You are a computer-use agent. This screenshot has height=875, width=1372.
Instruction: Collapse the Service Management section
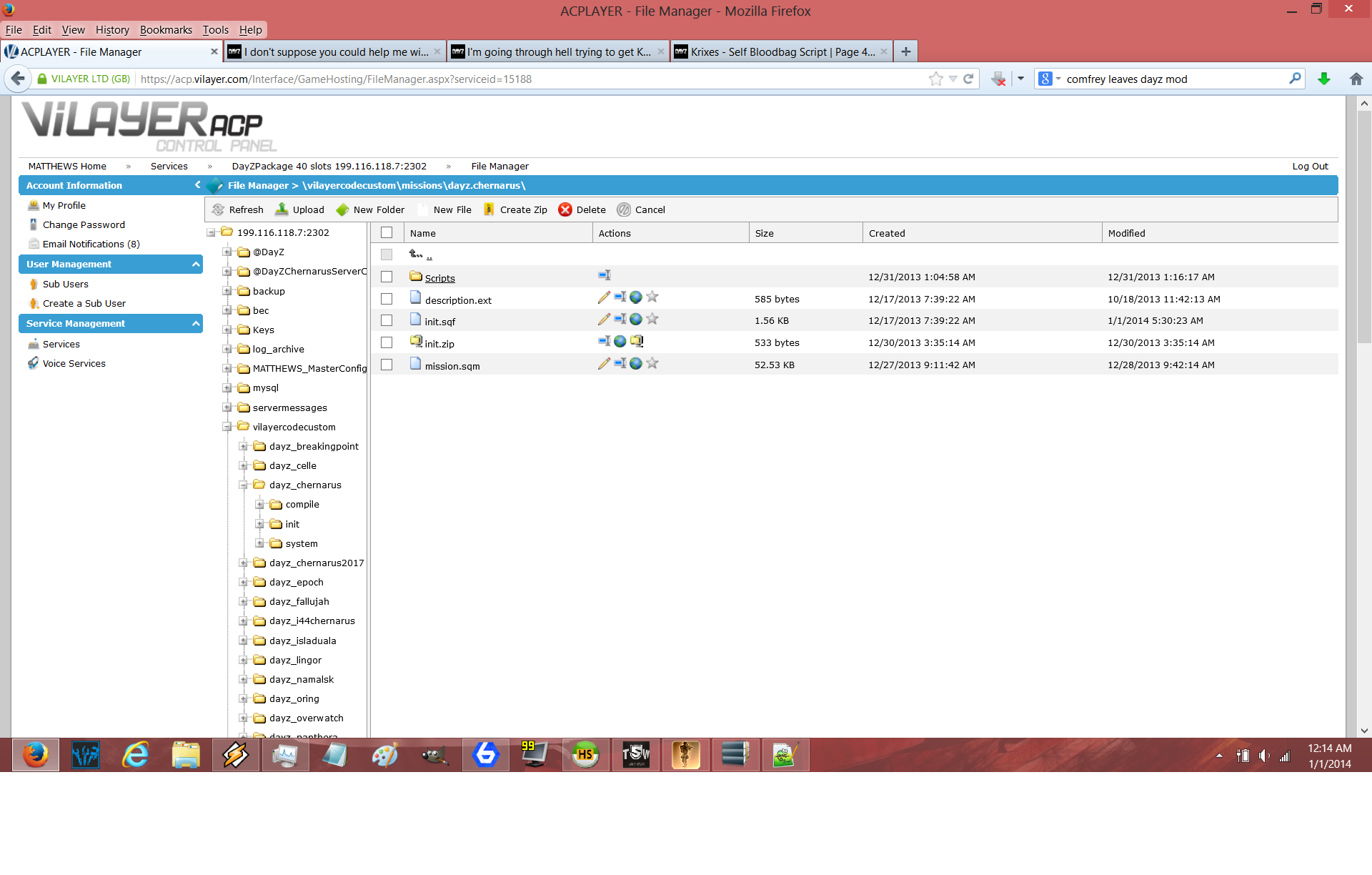click(x=196, y=323)
